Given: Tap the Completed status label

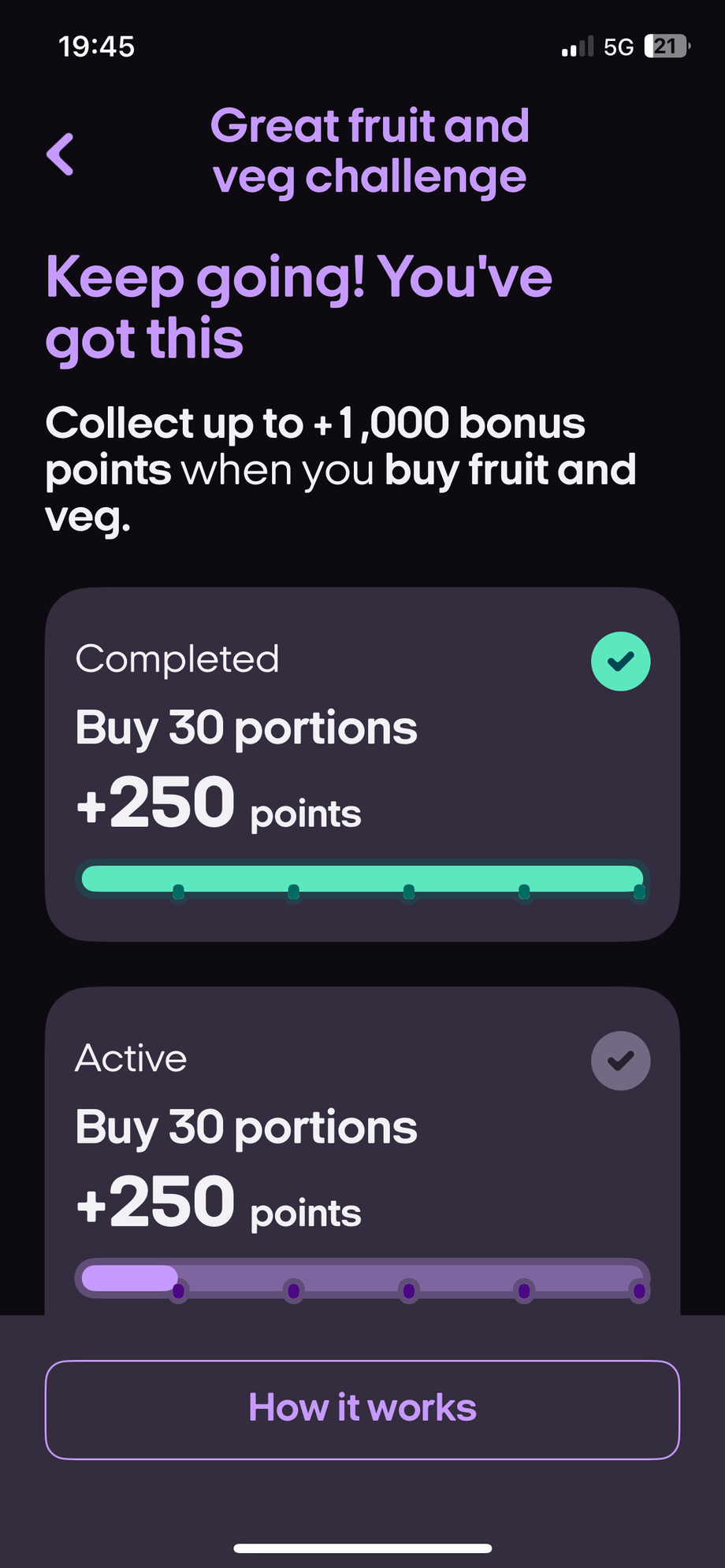Looking at the screenshot, I should pos(177,659).
